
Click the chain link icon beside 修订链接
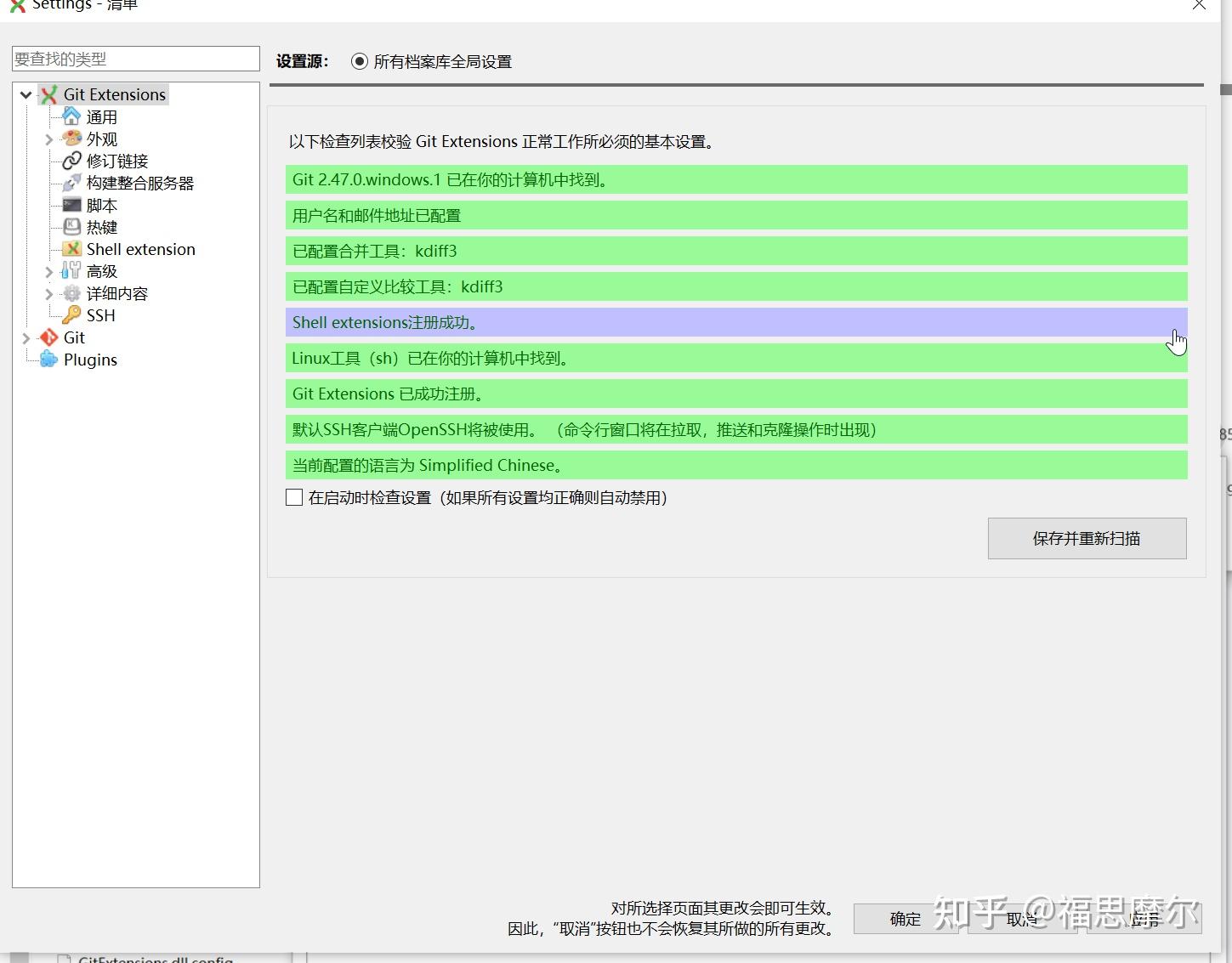(x=71, y=161)
